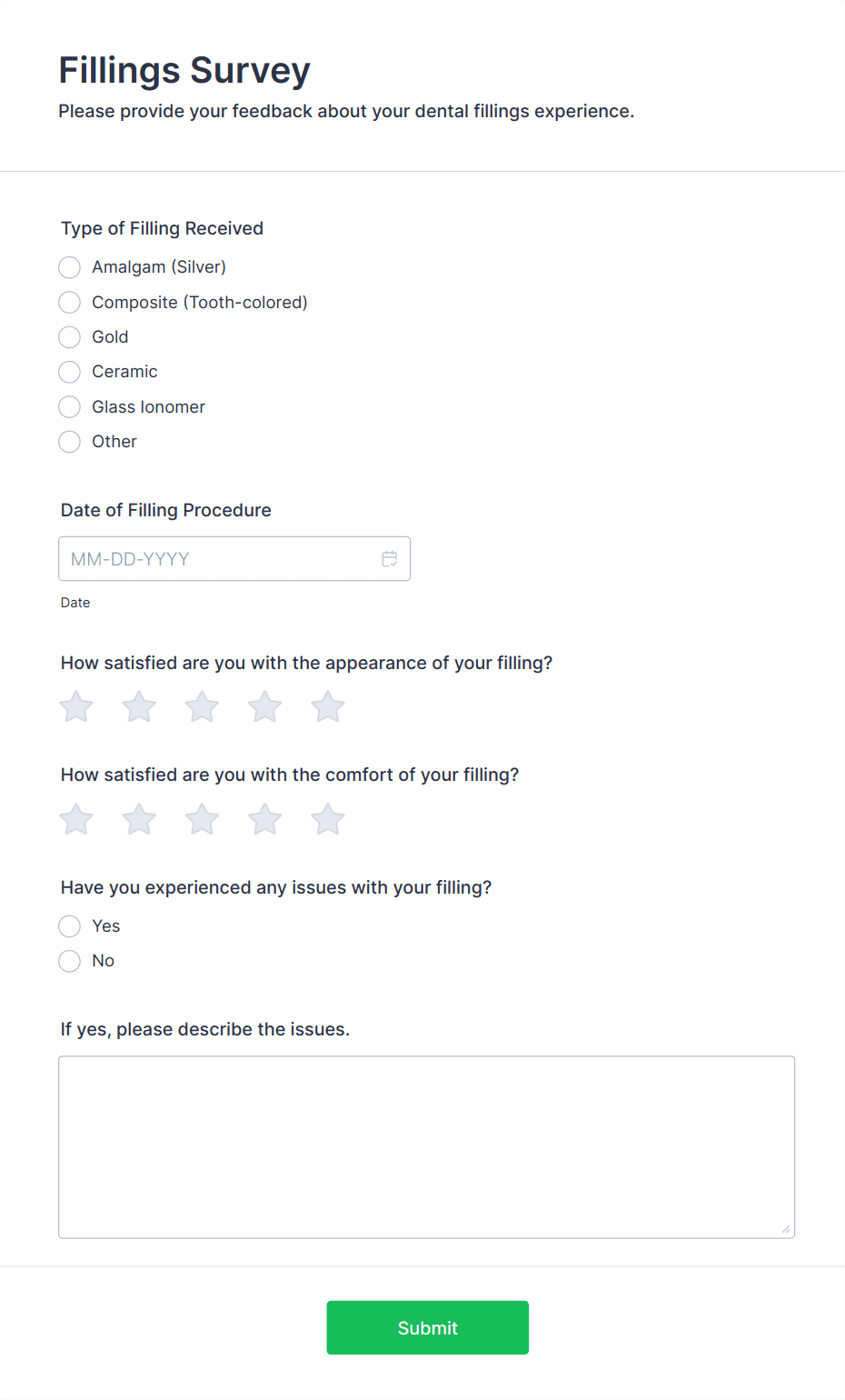Give appearance a four star rating
845x1400 pixels.
point(265,706)
